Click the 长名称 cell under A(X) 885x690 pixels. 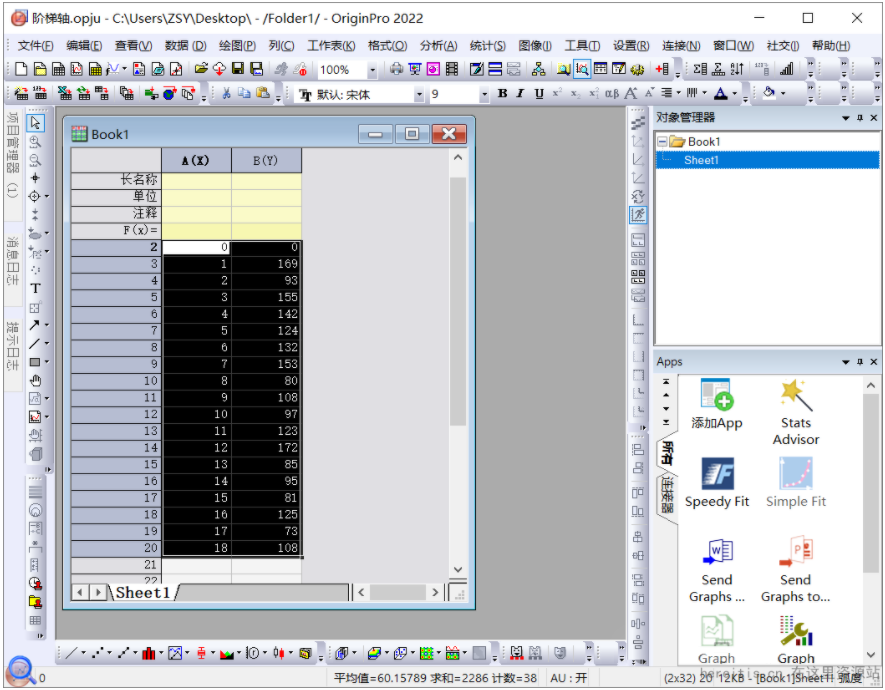click(x=196, y=180)
